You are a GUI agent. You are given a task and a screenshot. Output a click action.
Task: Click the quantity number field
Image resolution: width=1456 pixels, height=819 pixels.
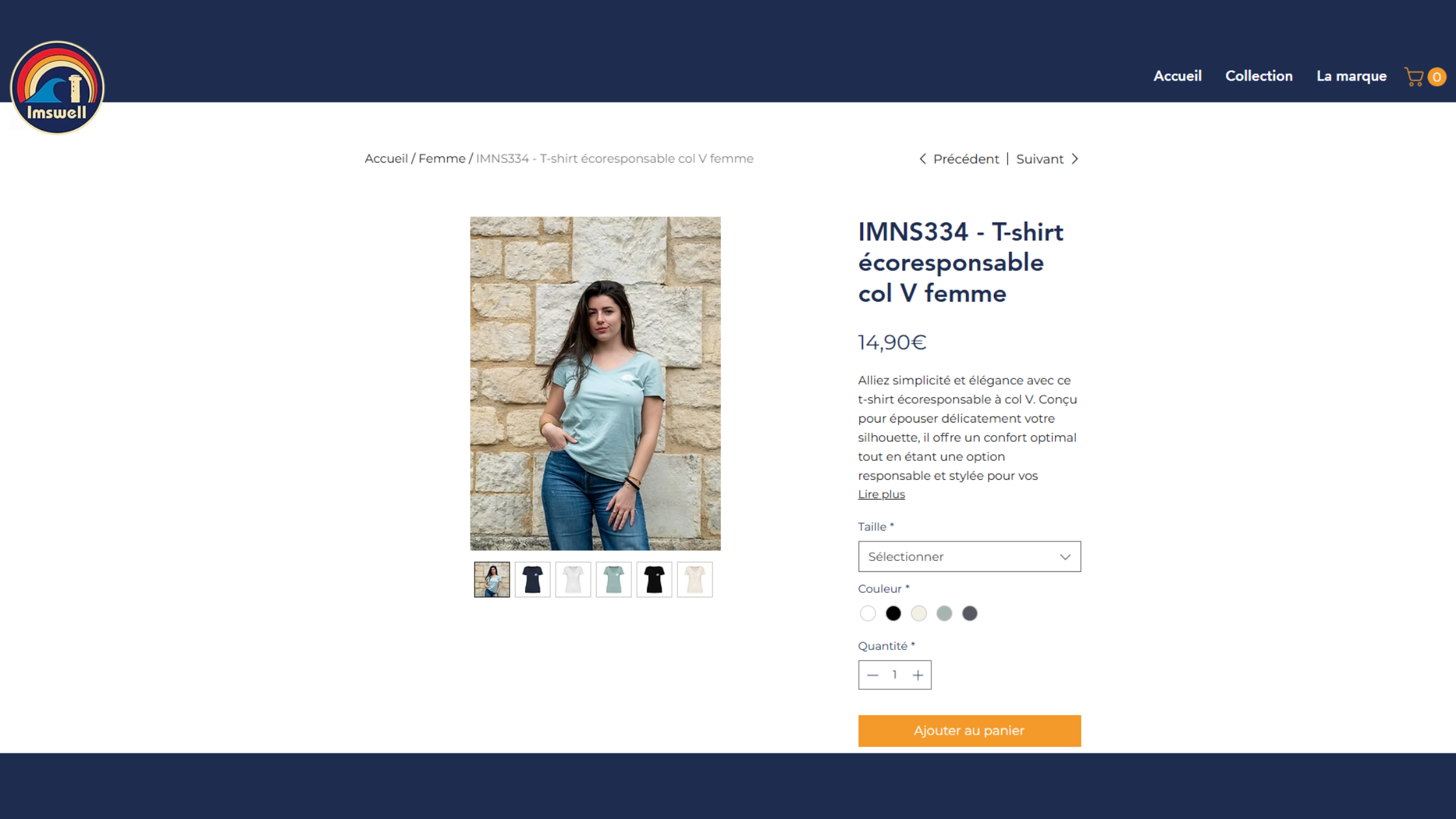(894, 675)
